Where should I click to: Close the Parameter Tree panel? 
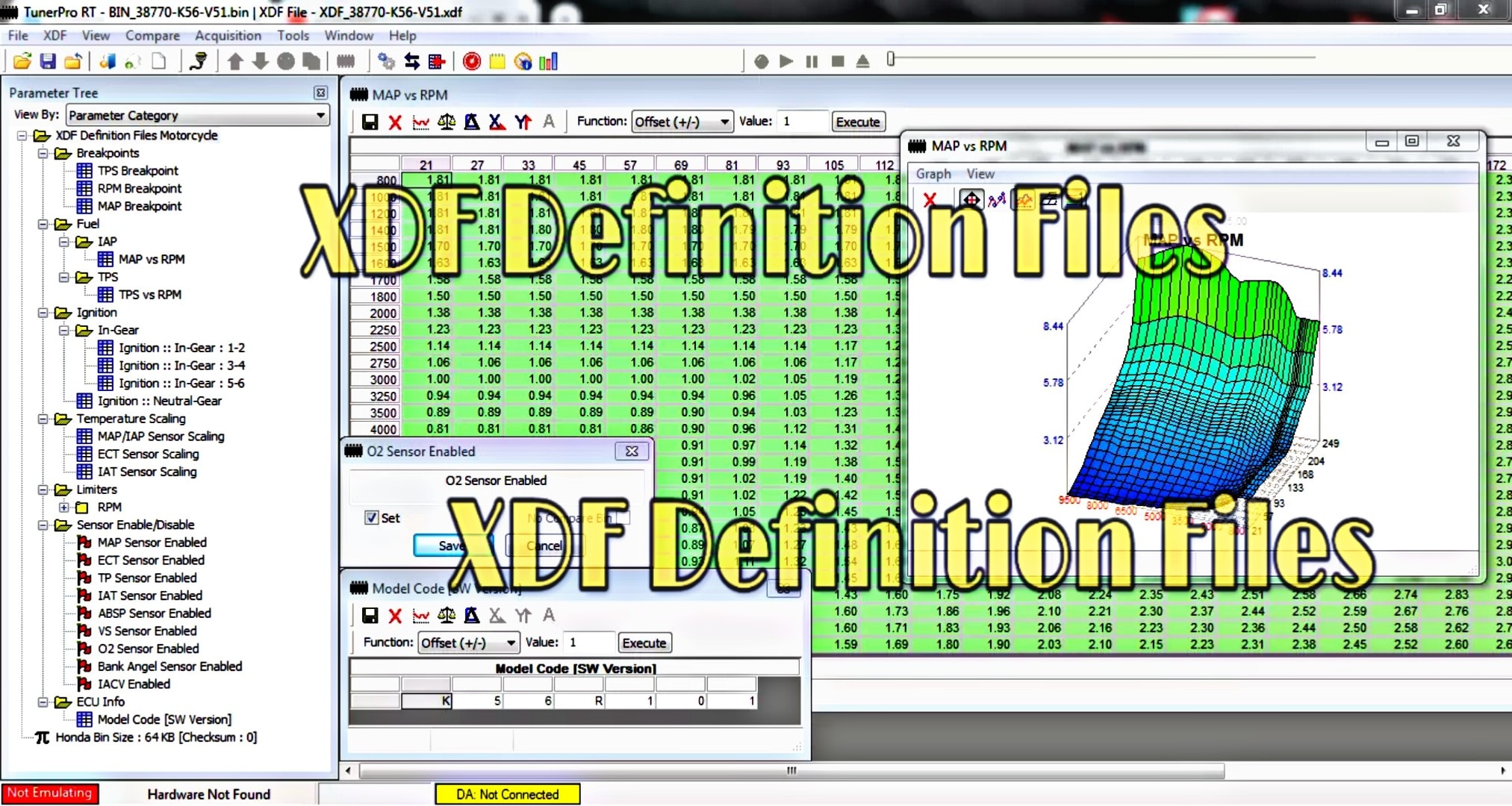[320, 93]
